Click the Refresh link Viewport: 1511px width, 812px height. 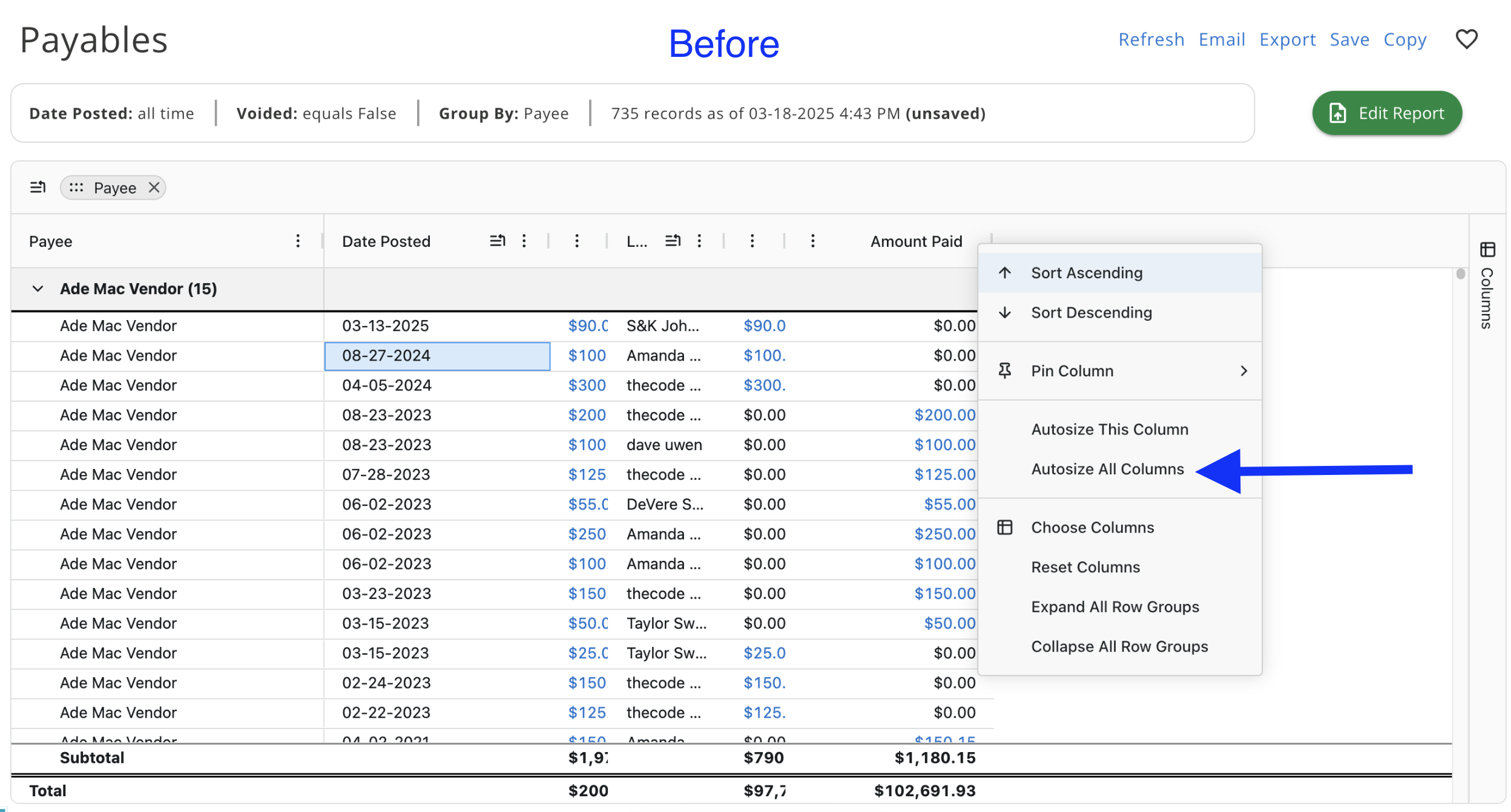point(1151,40)
